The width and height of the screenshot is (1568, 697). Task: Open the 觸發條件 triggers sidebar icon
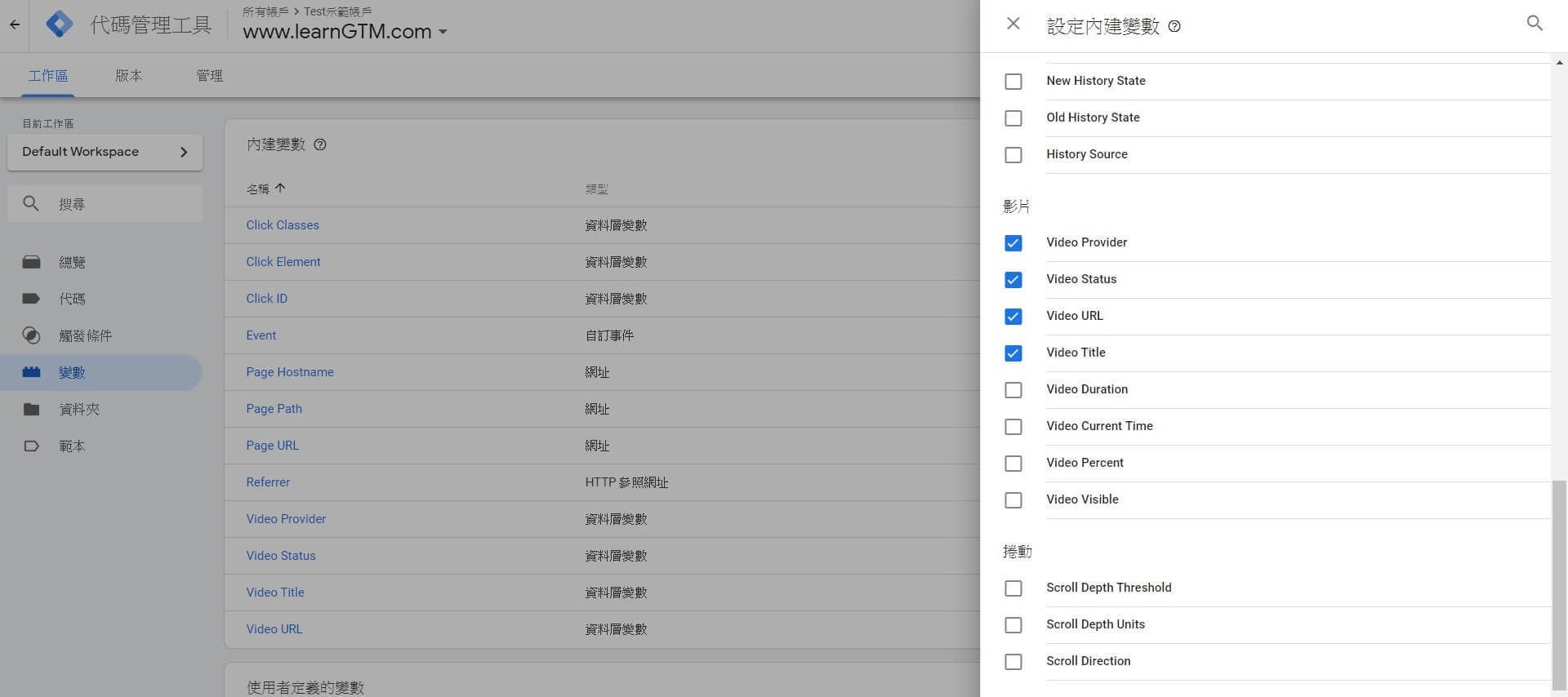tap(31, 335)
